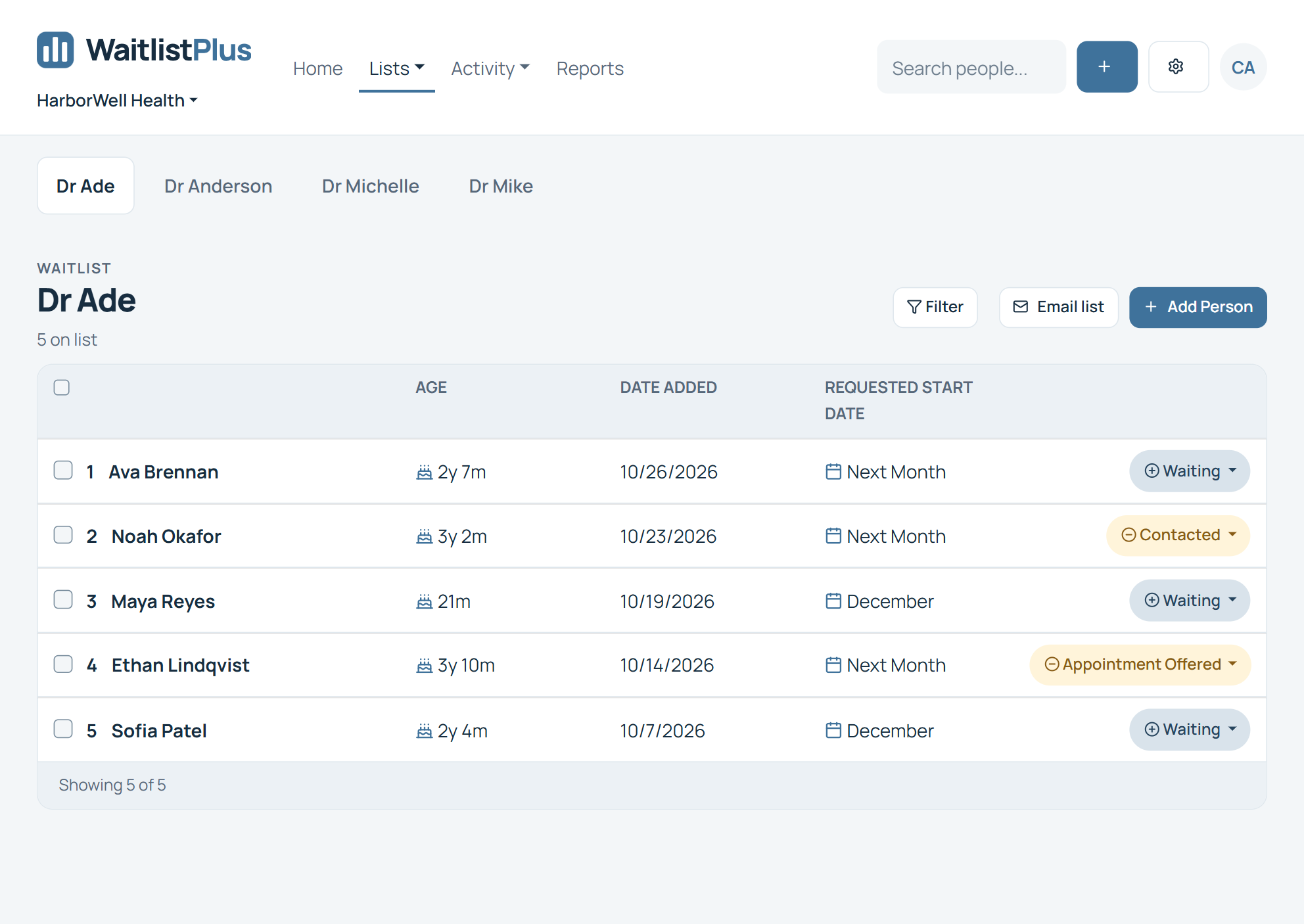Screen dimensions: 1304x924
Task: Click the calendar icon in Noah Okafor's row
Action: (833, 536)
